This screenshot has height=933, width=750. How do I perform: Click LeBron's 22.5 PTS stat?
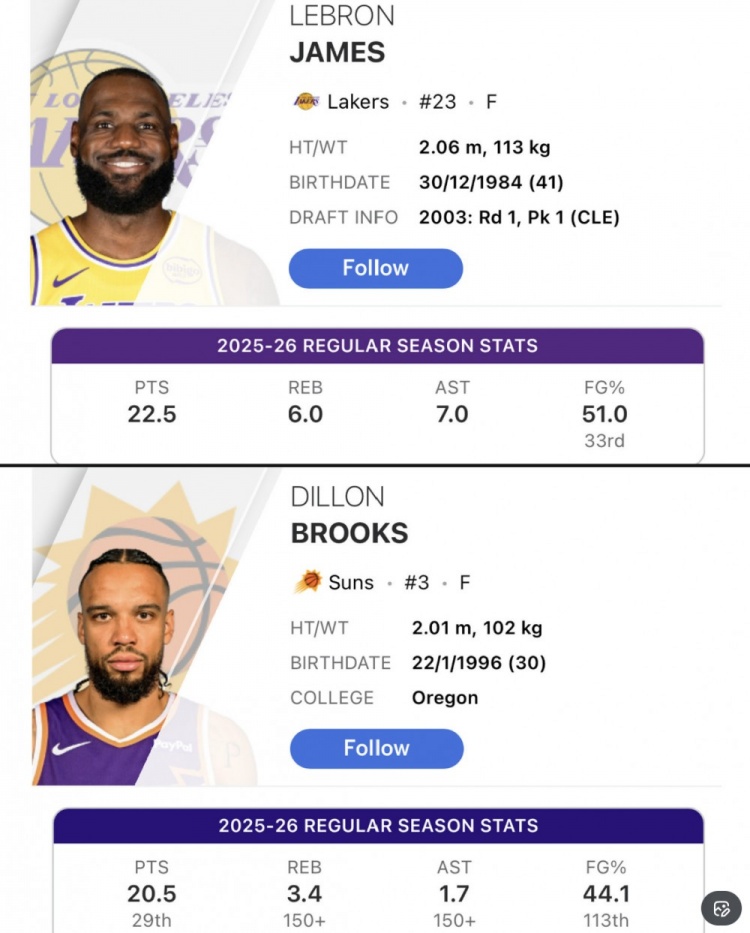(x=152, y=414)
